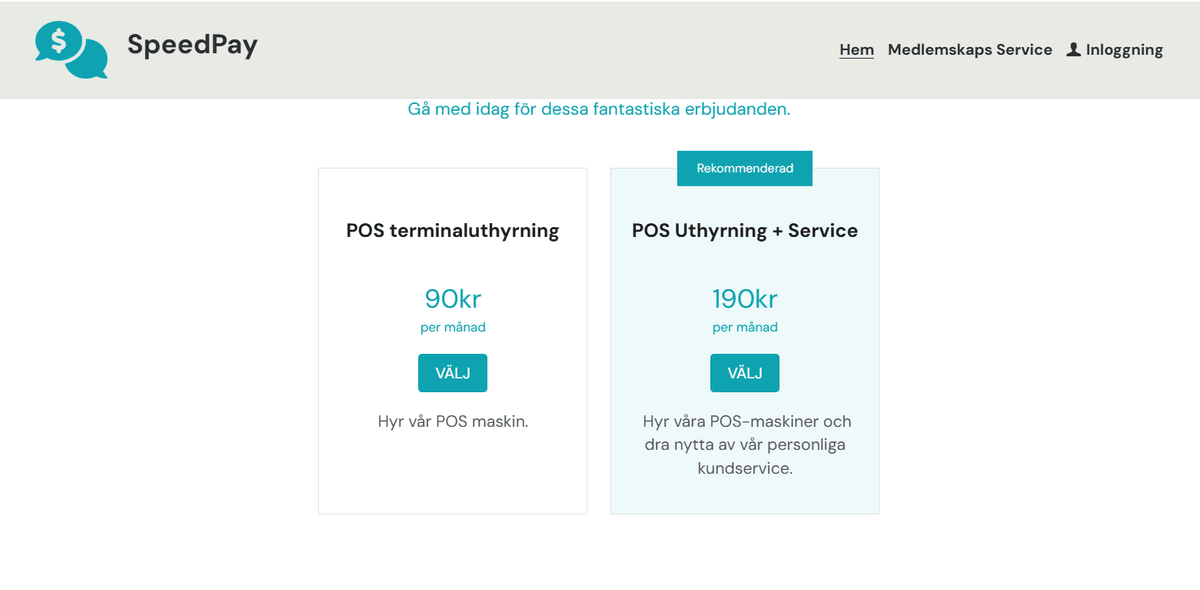Open the Inloggning option
This screenshot has height=590, width=1200.
pos(1124,49)
